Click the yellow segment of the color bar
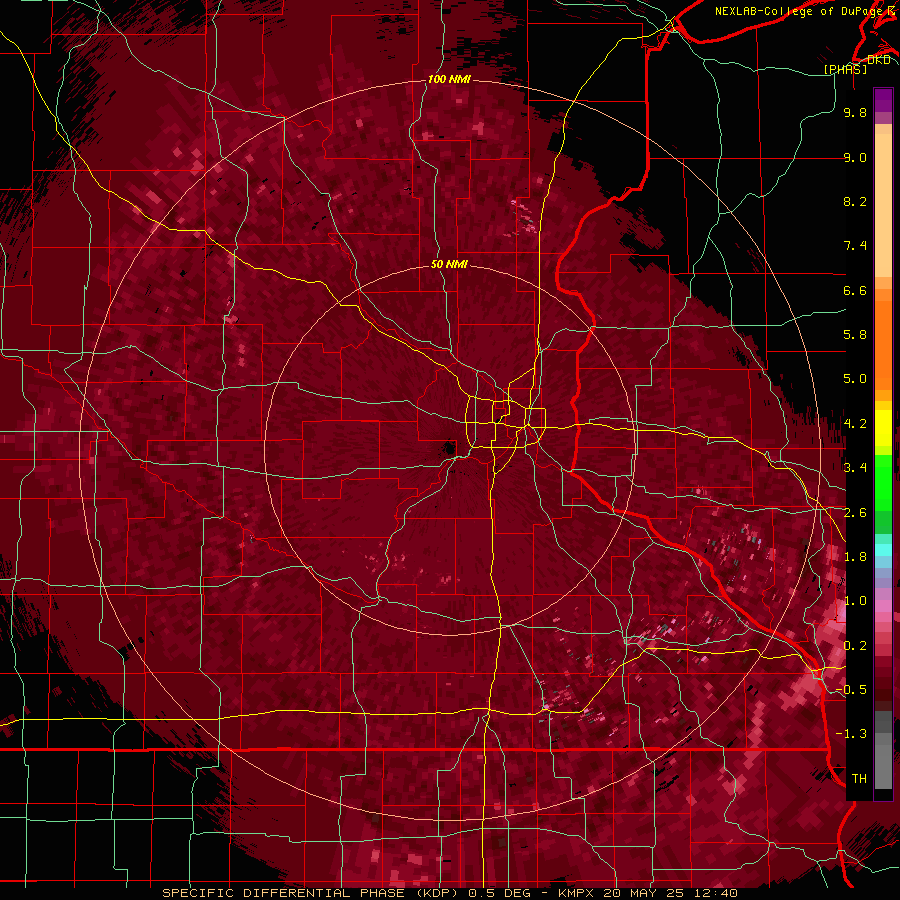This screenshot has width=900, height=900. coord(883,428)
